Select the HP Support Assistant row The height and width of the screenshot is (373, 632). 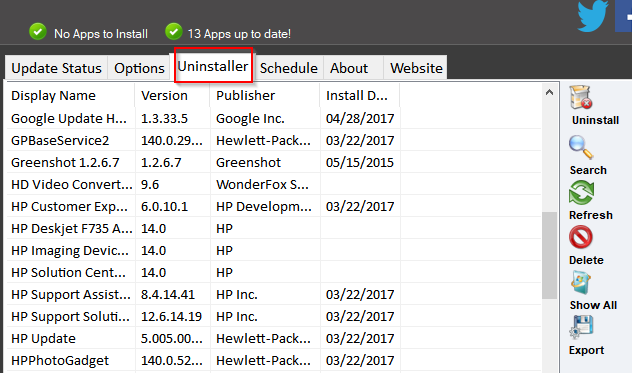tap(274, 294)
